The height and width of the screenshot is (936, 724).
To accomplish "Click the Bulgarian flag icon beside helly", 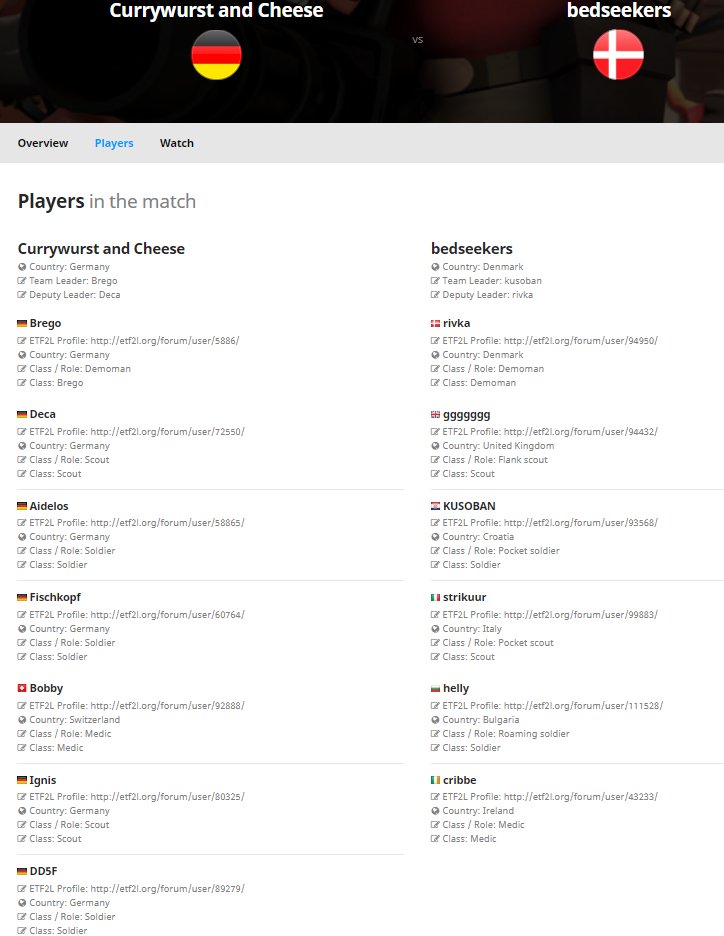I will pos(436,689).
